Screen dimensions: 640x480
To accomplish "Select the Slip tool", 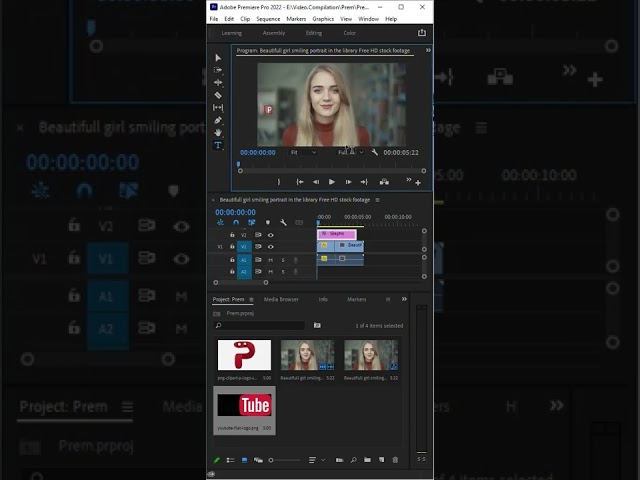I will point(218,108).
